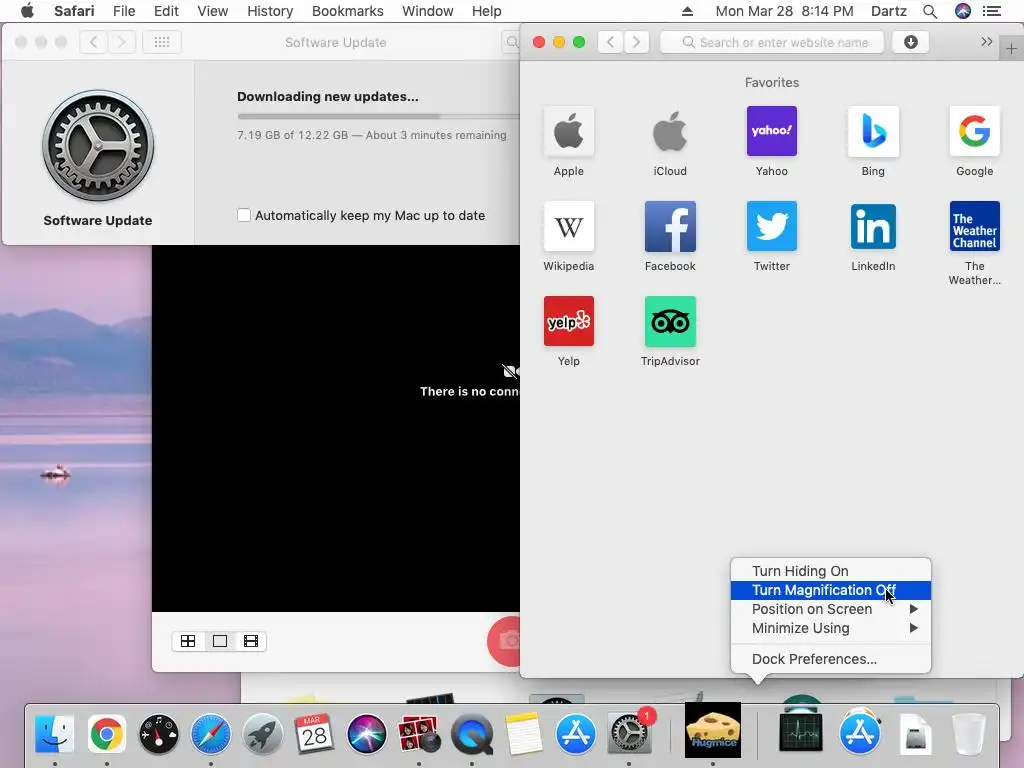Screen dimensions: 1024x768
Task: Open the Wikipedia favorite
Action: [x=568, y=227]
